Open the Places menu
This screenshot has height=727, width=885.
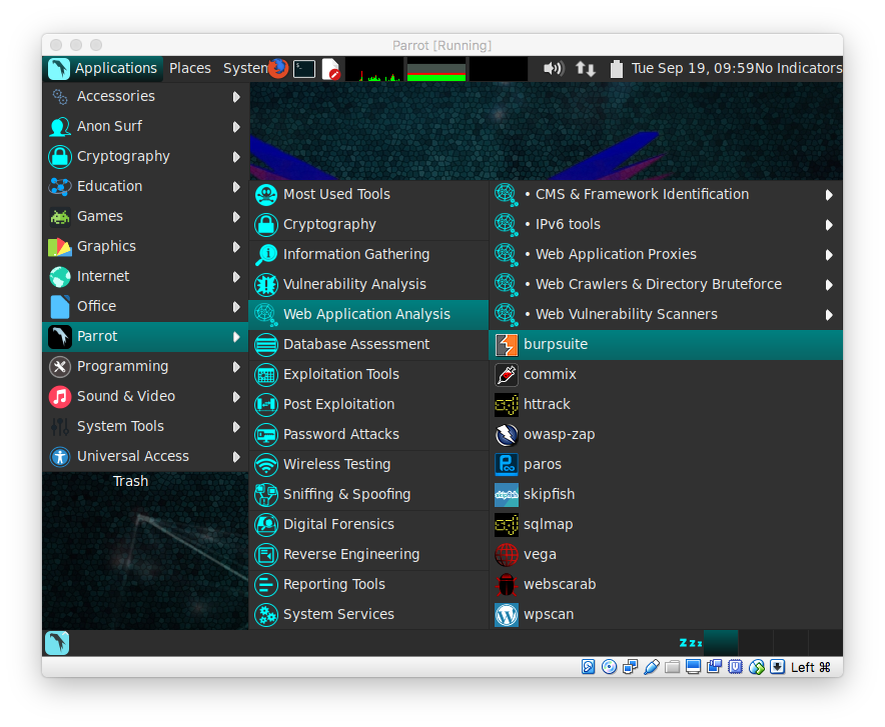coord(190,68)
